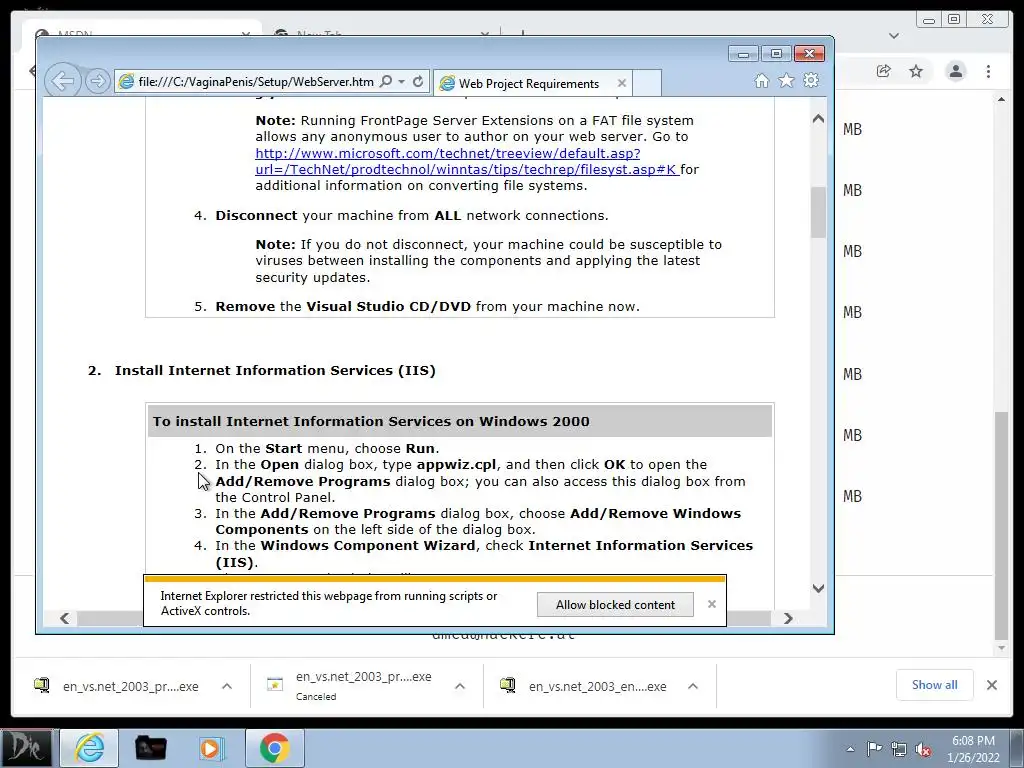Click the 6:08 PM taskbar clock
This screenshot has height=768, width=1024.
pos(973,749)
